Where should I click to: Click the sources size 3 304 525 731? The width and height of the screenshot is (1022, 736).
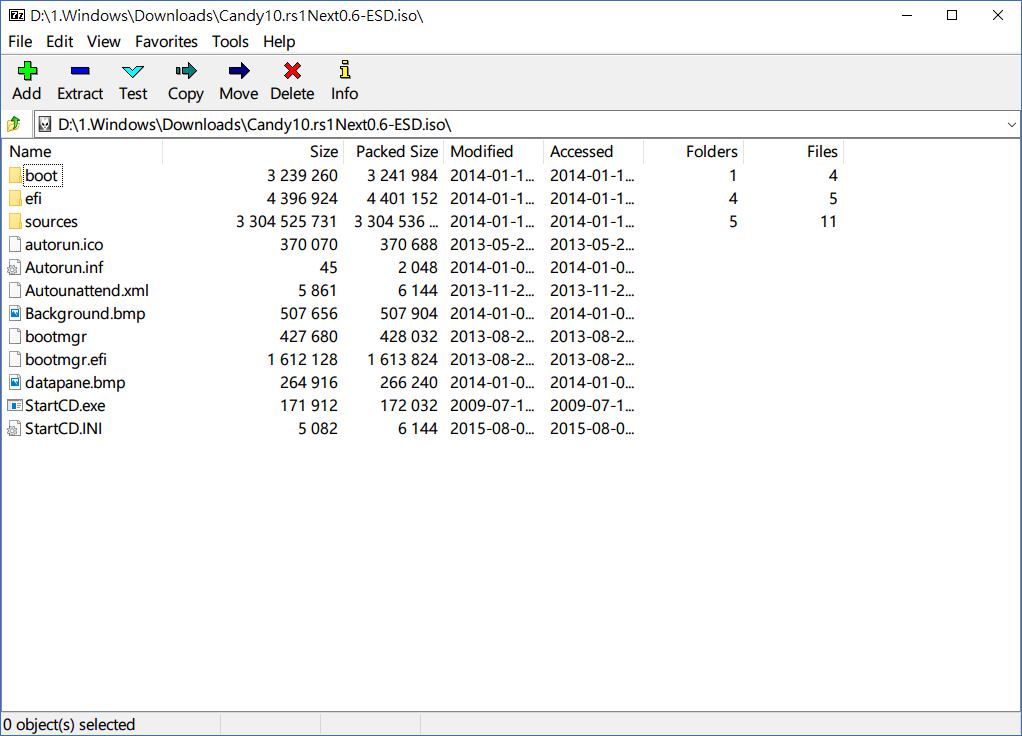tap(287, 222)
